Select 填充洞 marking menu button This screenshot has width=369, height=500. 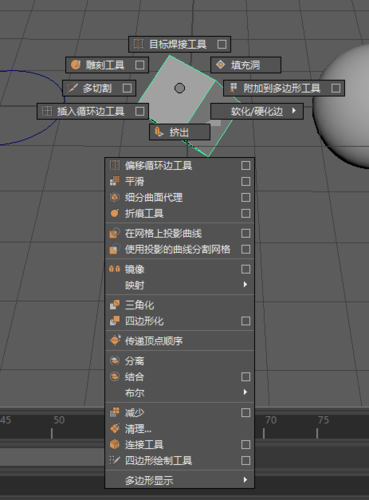click(246, 65)
